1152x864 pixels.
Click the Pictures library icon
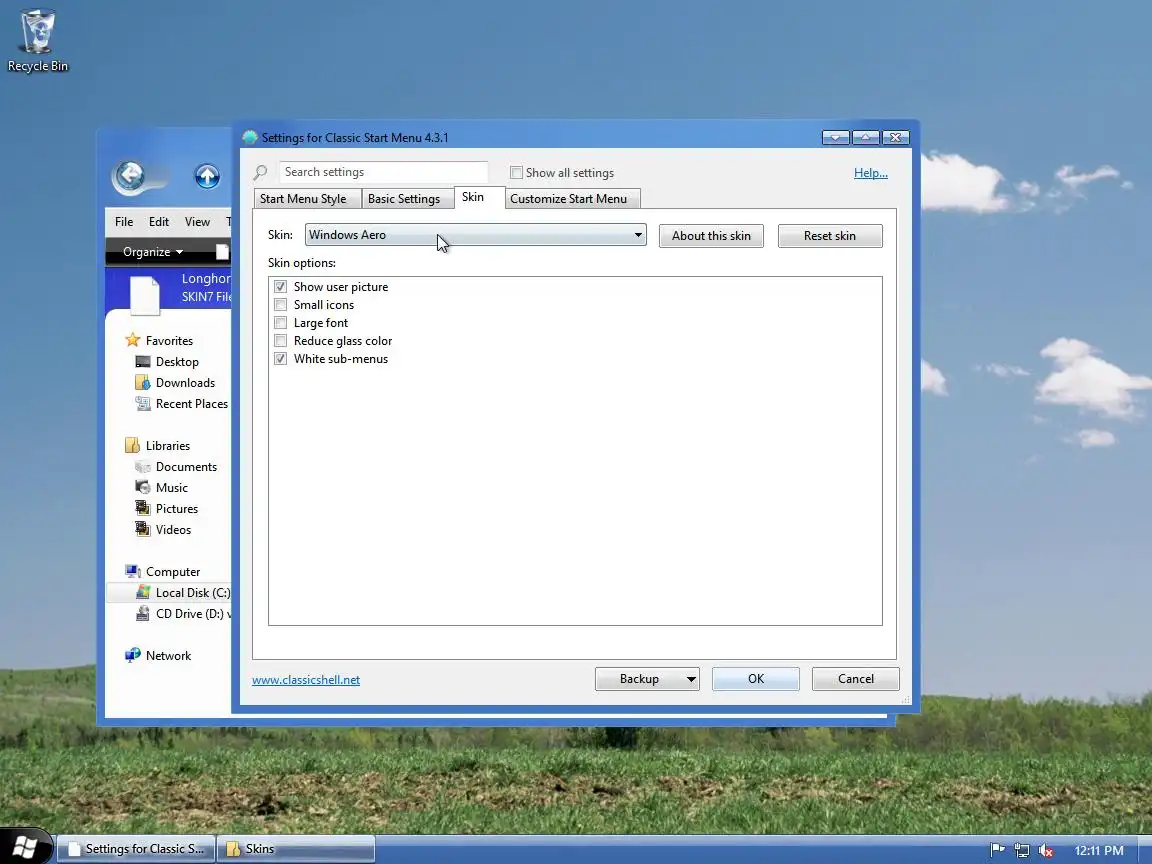[143, 508]
